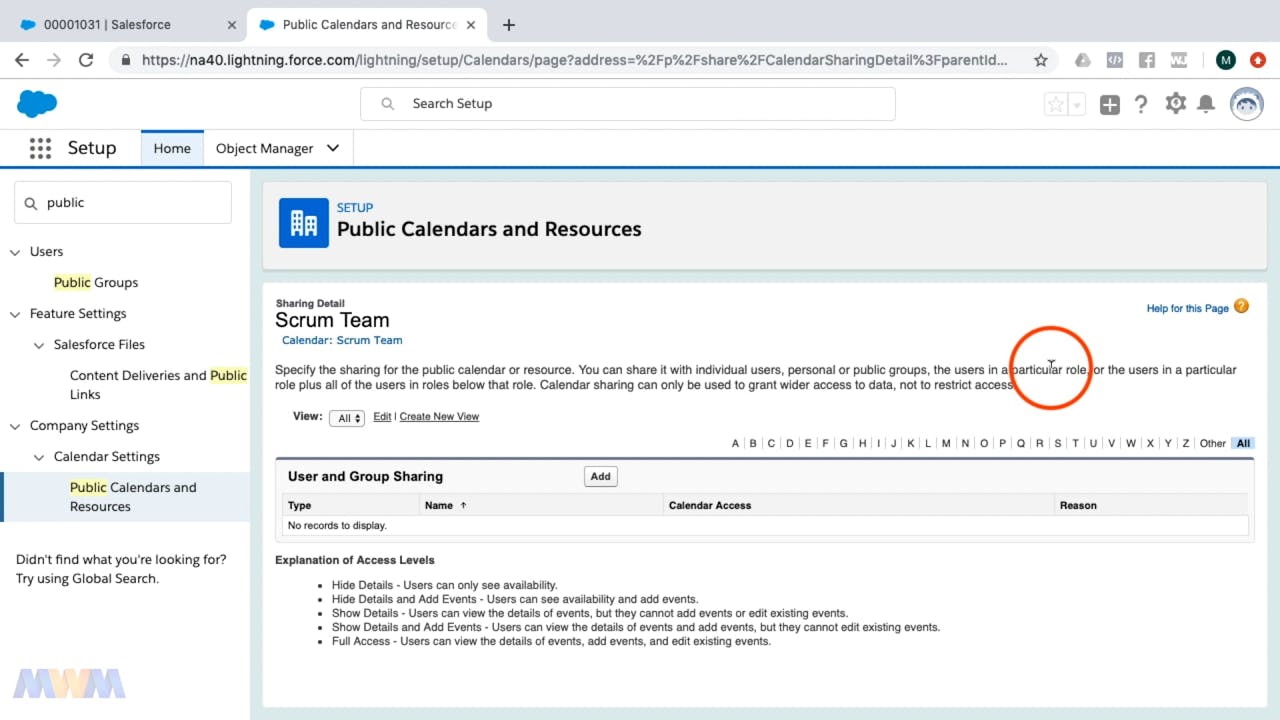Reload the page in the browser

[86, 60]
